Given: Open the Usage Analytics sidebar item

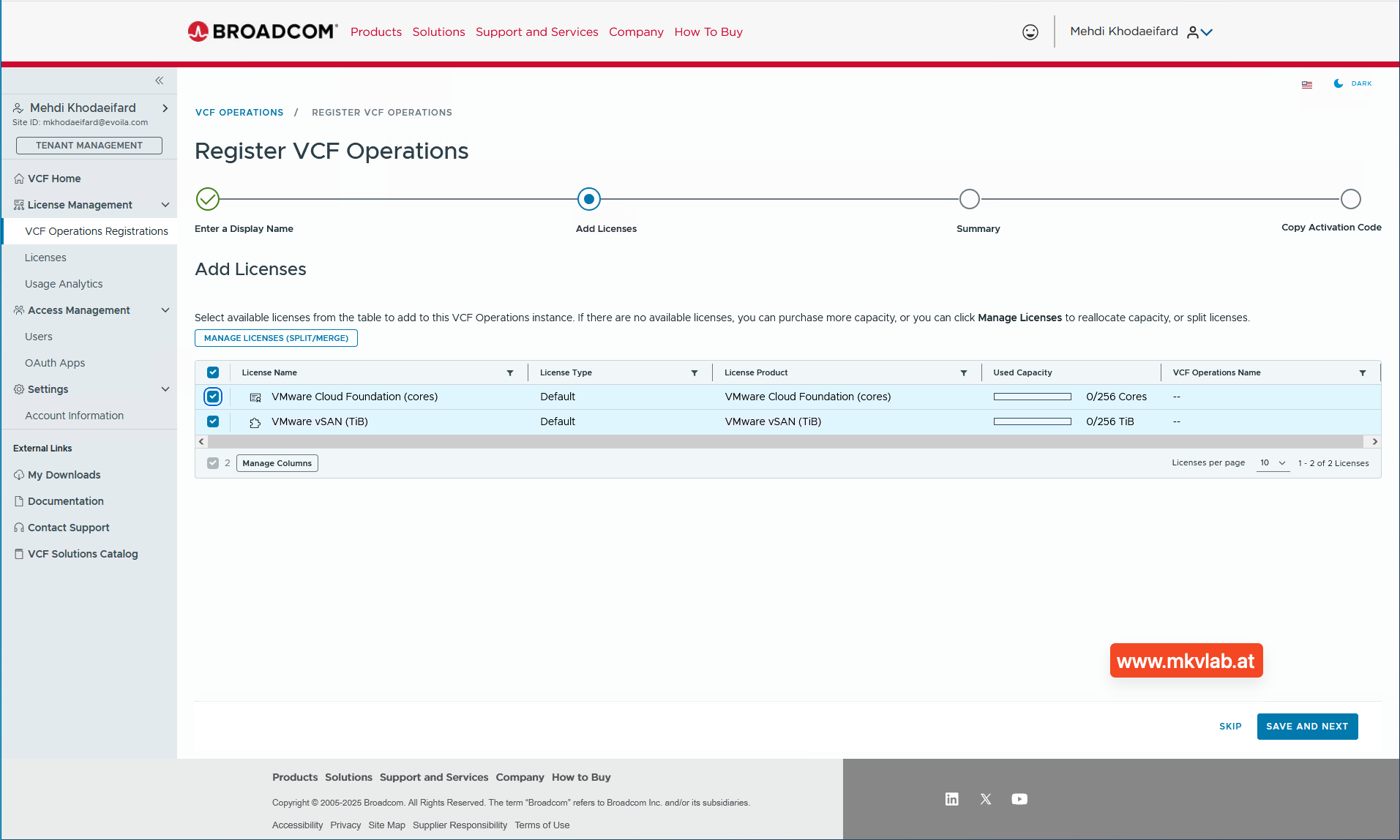Looking at the screenshot, I should point(64,284).
